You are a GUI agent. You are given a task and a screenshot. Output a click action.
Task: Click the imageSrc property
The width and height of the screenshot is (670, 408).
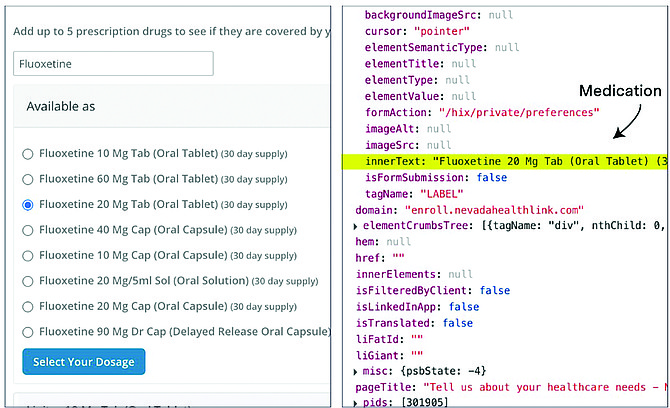(x=408, y=145)
